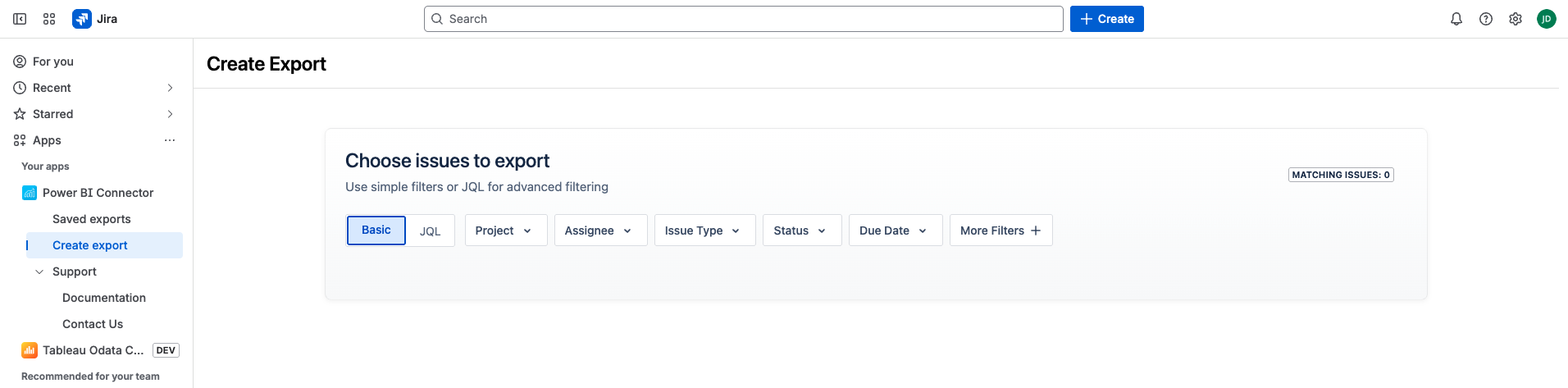Screen dimensions: 1568x388
Task: Click the Jira logo icon
Action: click(x=82, y=19)
